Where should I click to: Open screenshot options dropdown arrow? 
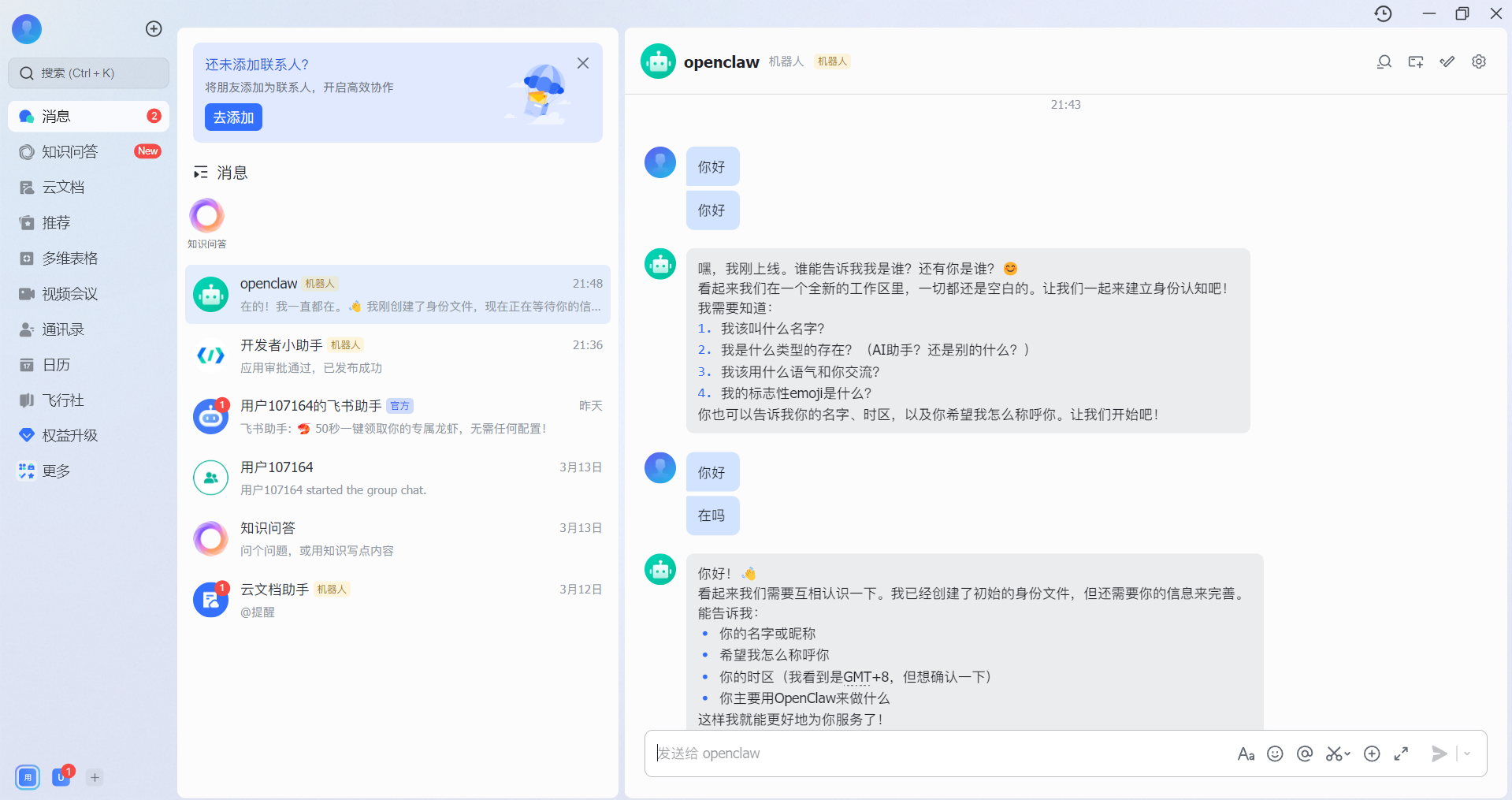coord(1347,754)
